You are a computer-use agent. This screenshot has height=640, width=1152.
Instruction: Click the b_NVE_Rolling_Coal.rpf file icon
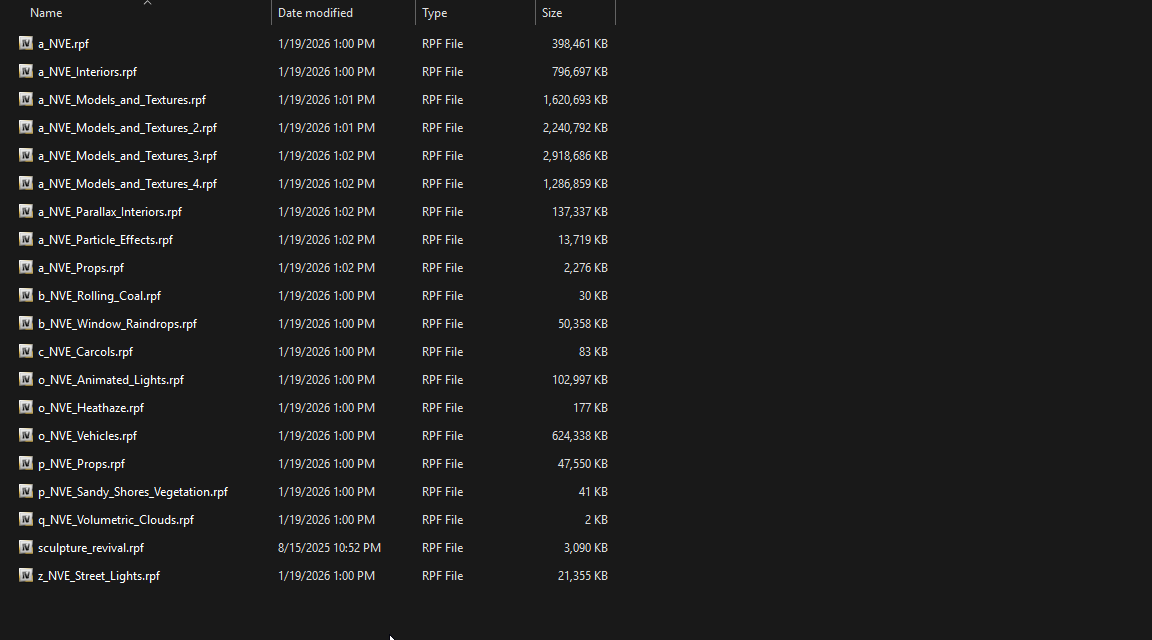tap(26, 296)
